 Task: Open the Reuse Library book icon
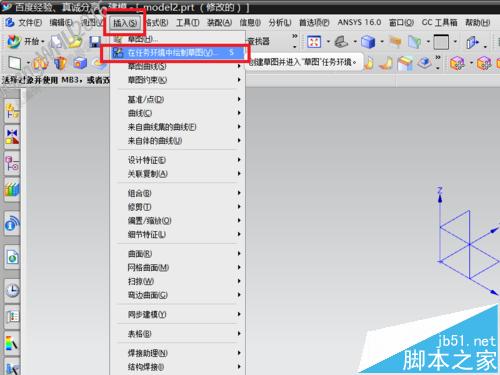12,189
